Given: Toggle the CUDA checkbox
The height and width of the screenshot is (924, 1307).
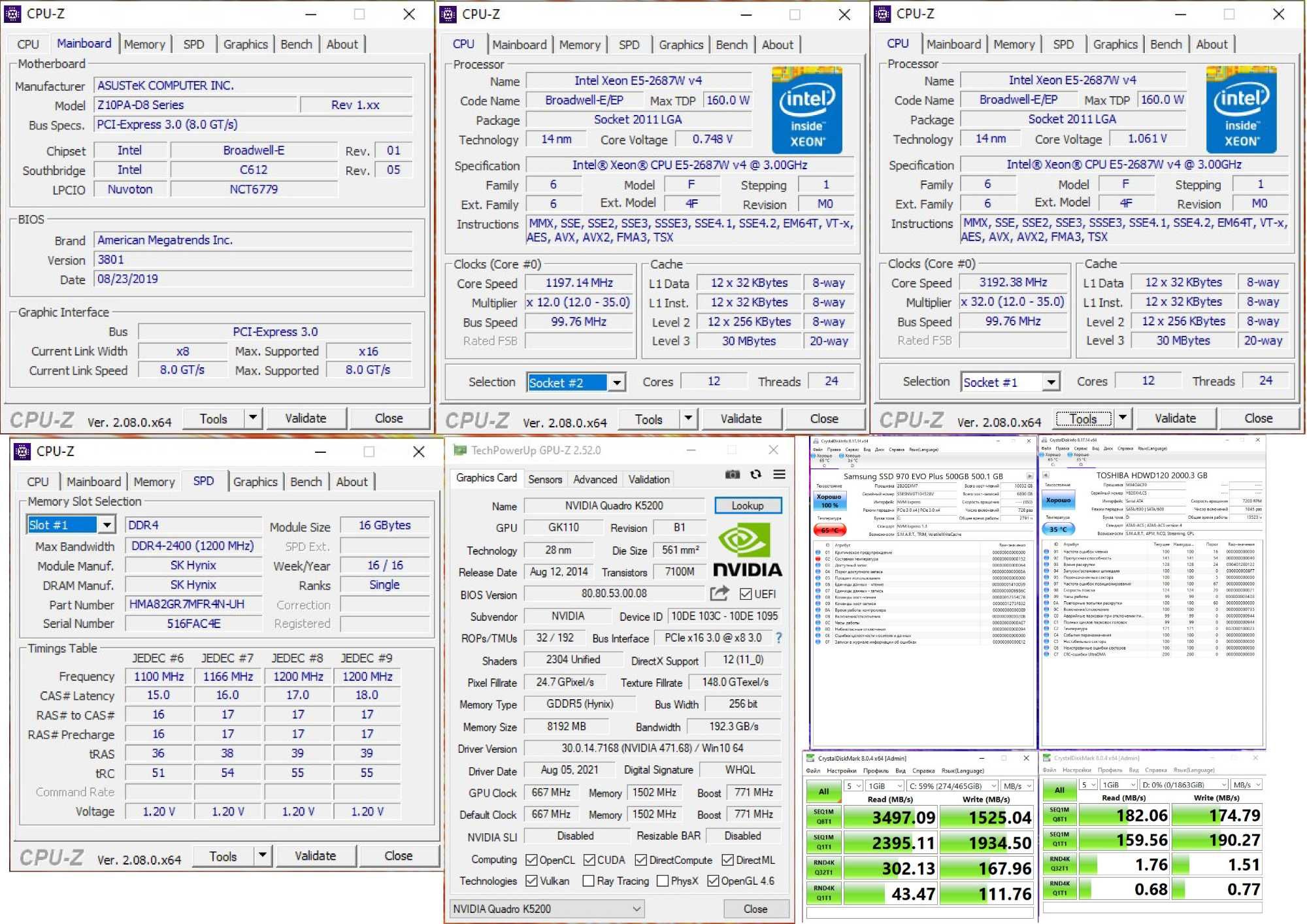Looking at the screenshot, I should [589, 860].
